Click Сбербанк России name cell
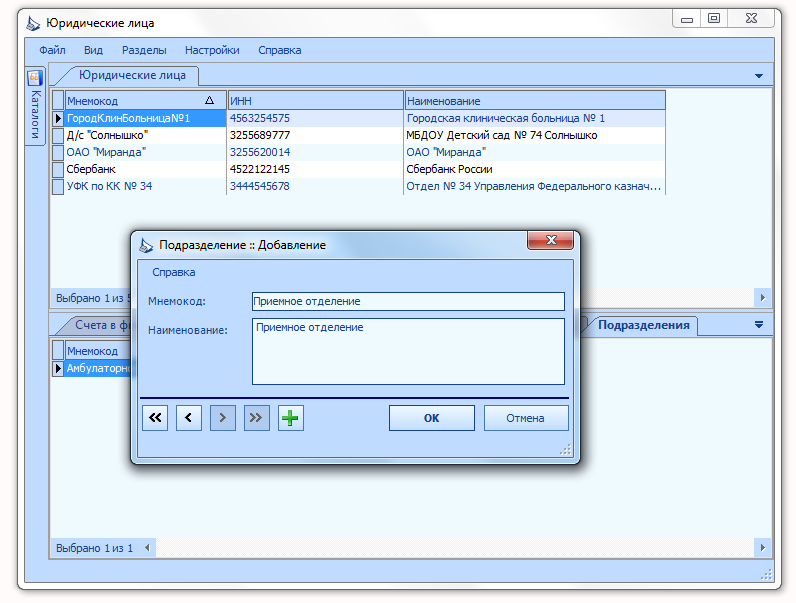796x603 pixels. (535, 169)
